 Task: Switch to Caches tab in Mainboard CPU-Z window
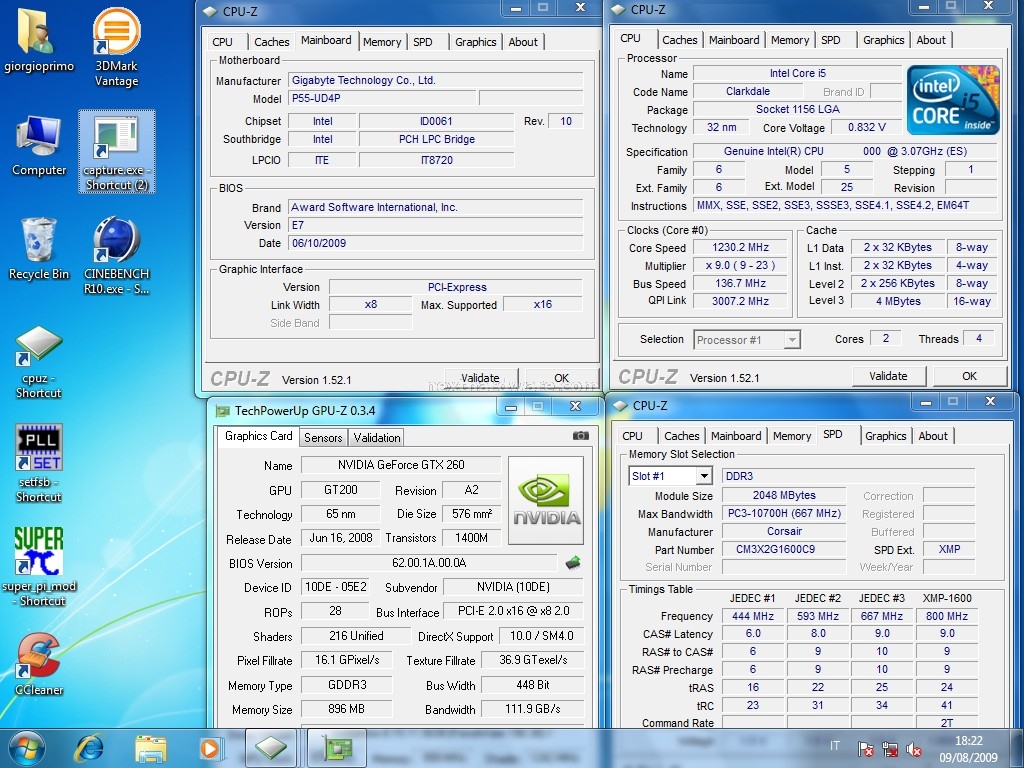[271, 42]
